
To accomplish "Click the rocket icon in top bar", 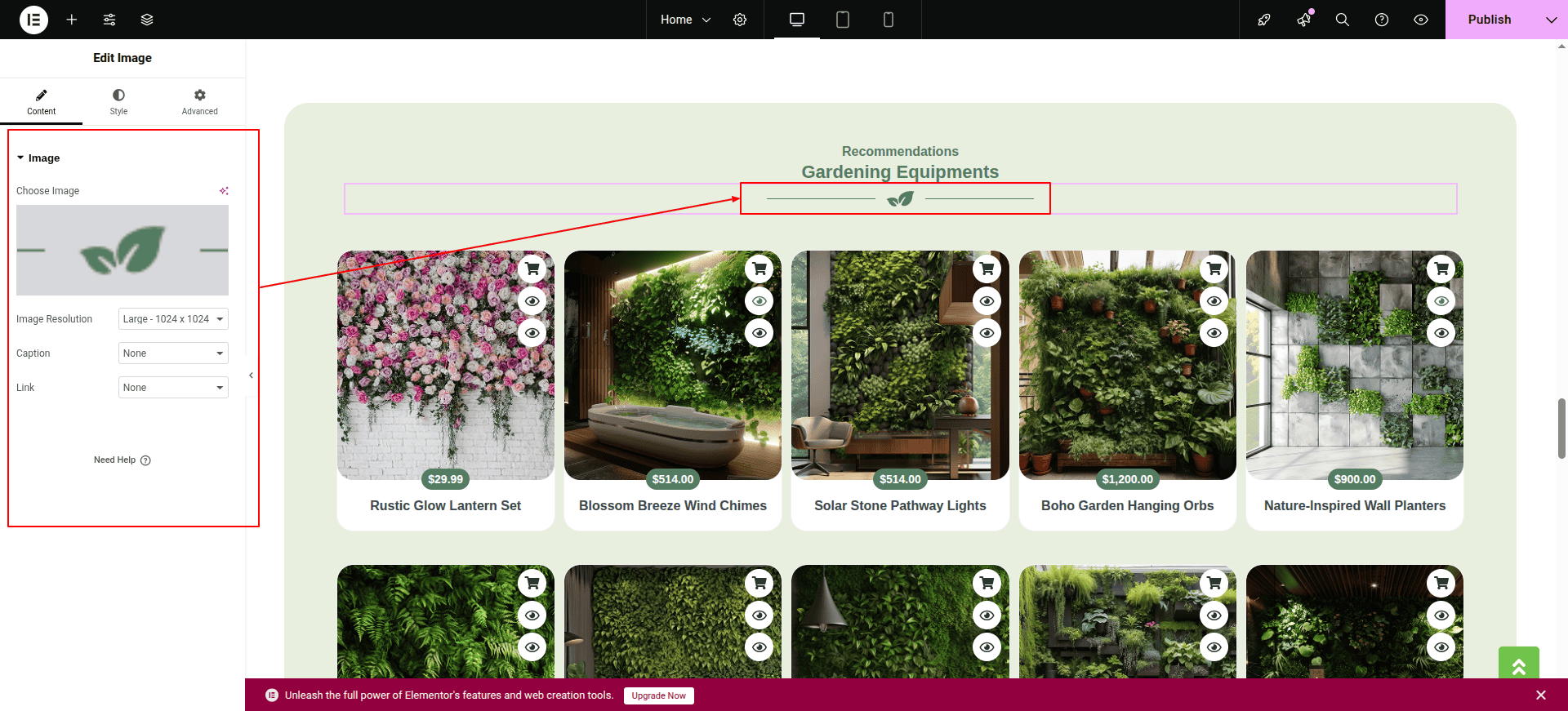I will (1264, 20).
